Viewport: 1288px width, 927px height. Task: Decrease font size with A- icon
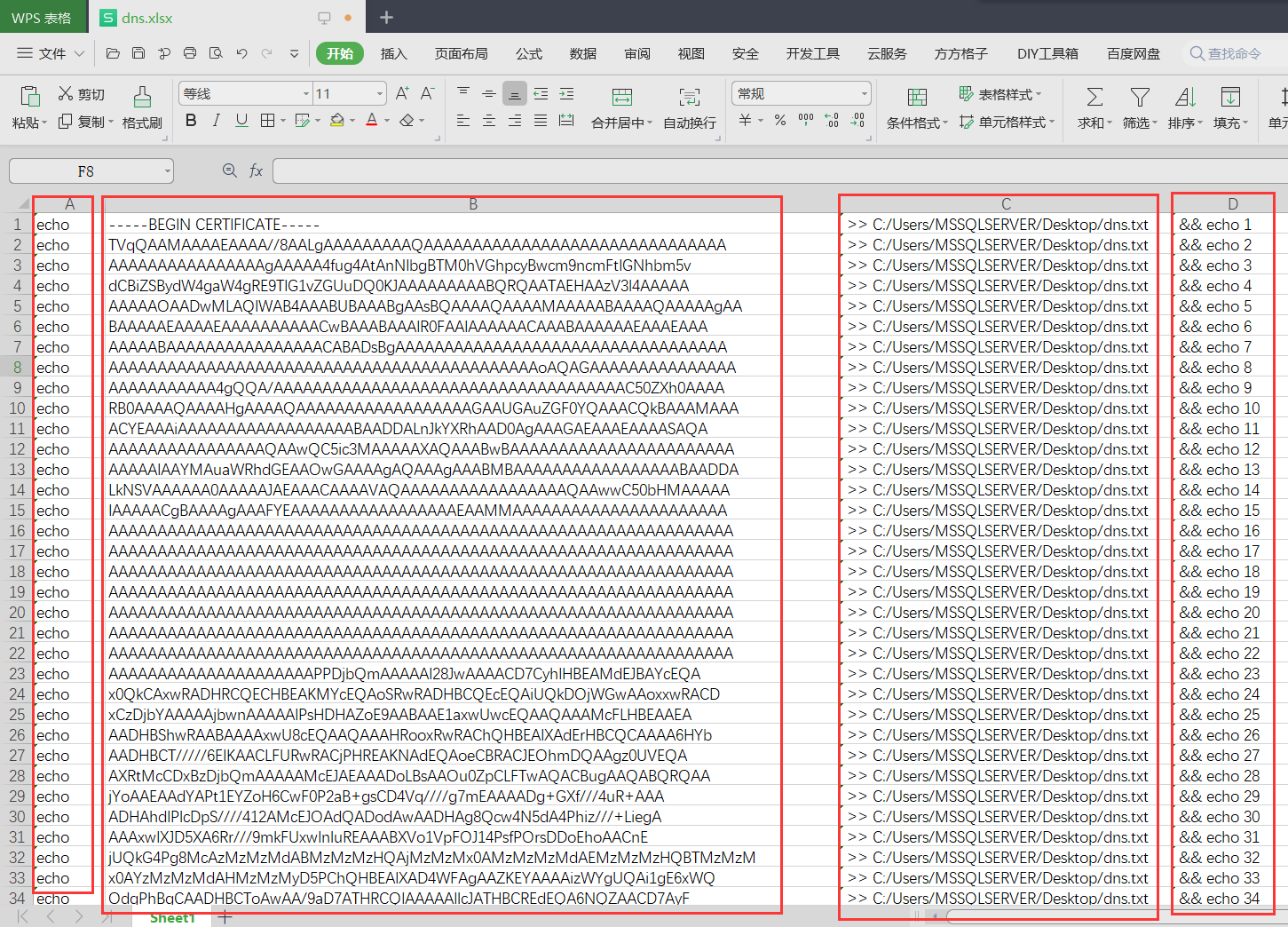click(x=427, y=93)
